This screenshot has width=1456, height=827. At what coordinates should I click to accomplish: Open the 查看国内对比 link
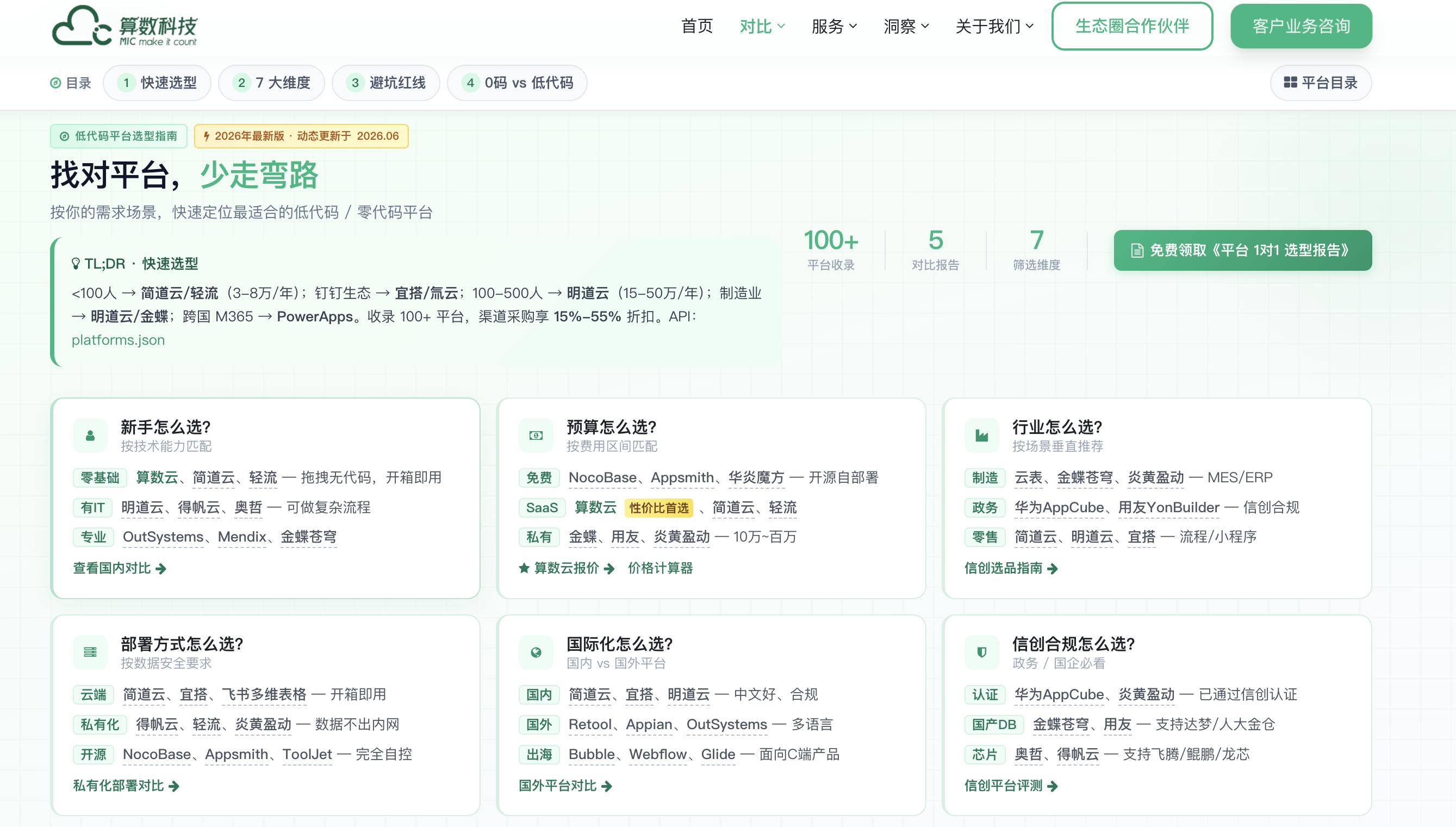coord(120,568)
